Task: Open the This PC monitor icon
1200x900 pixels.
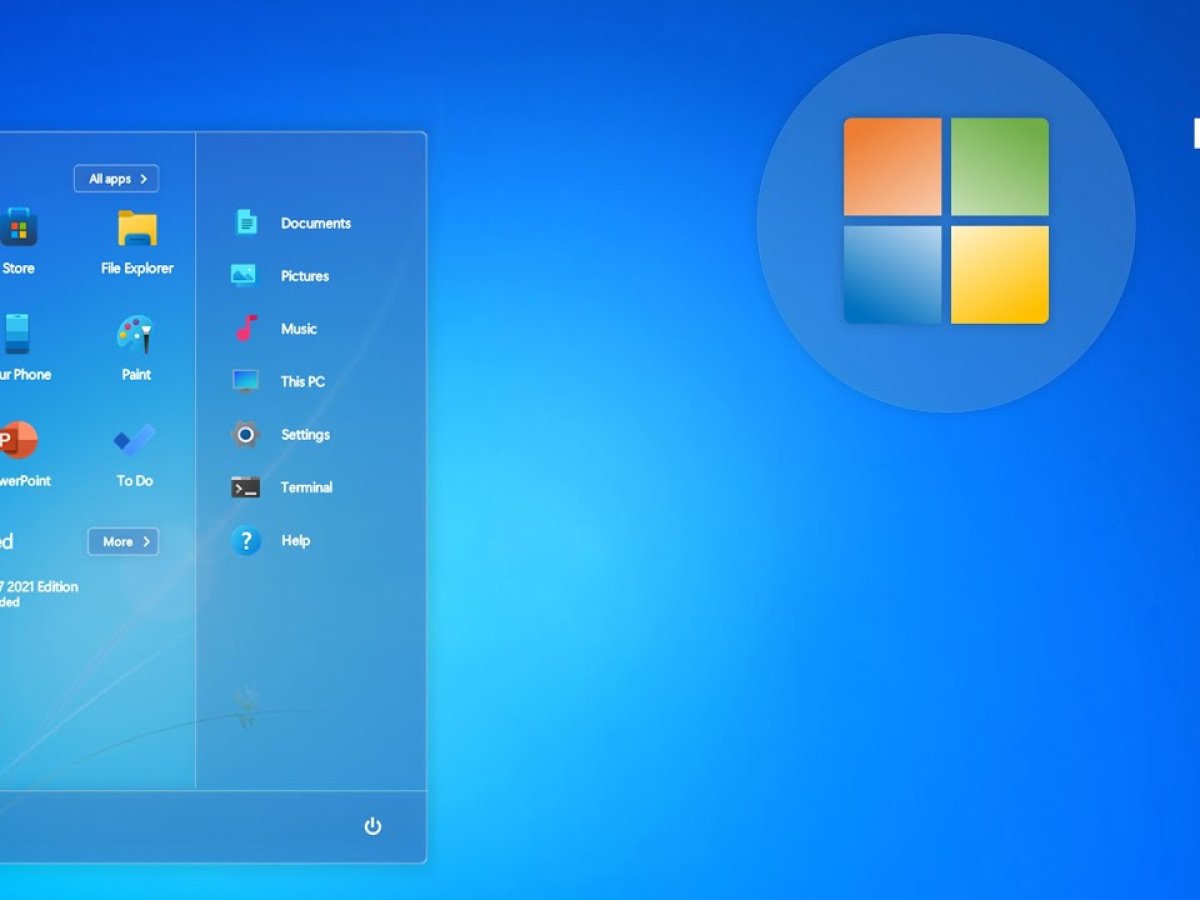Action: click(x=245, y=381)
